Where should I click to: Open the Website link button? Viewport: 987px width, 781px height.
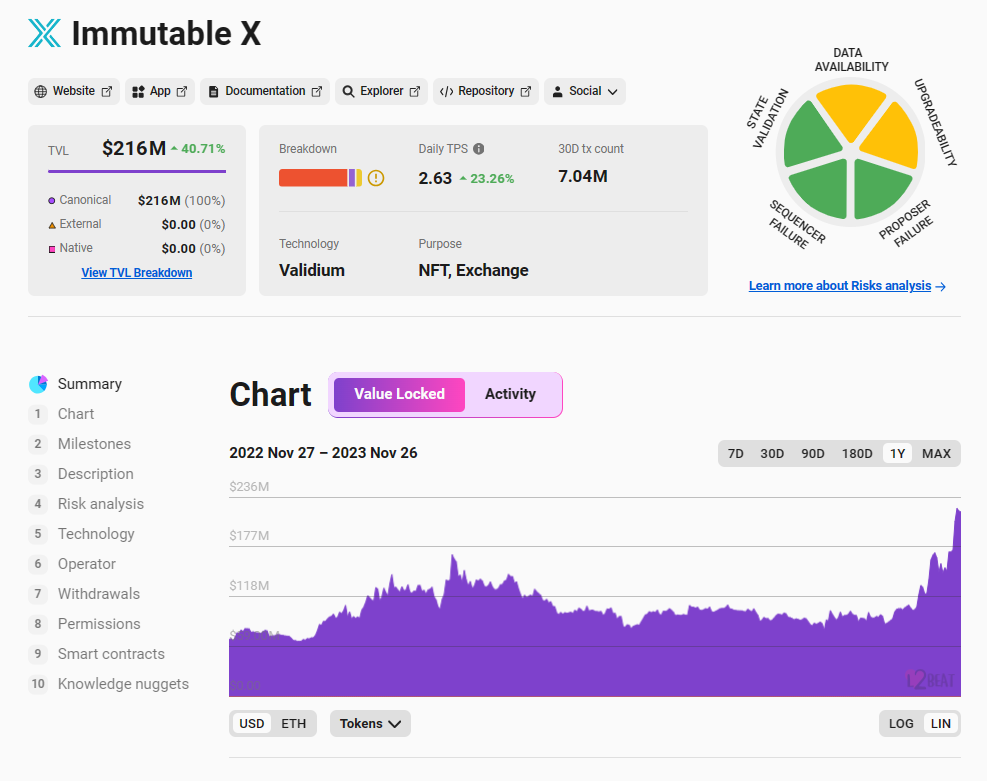(74, 91)
